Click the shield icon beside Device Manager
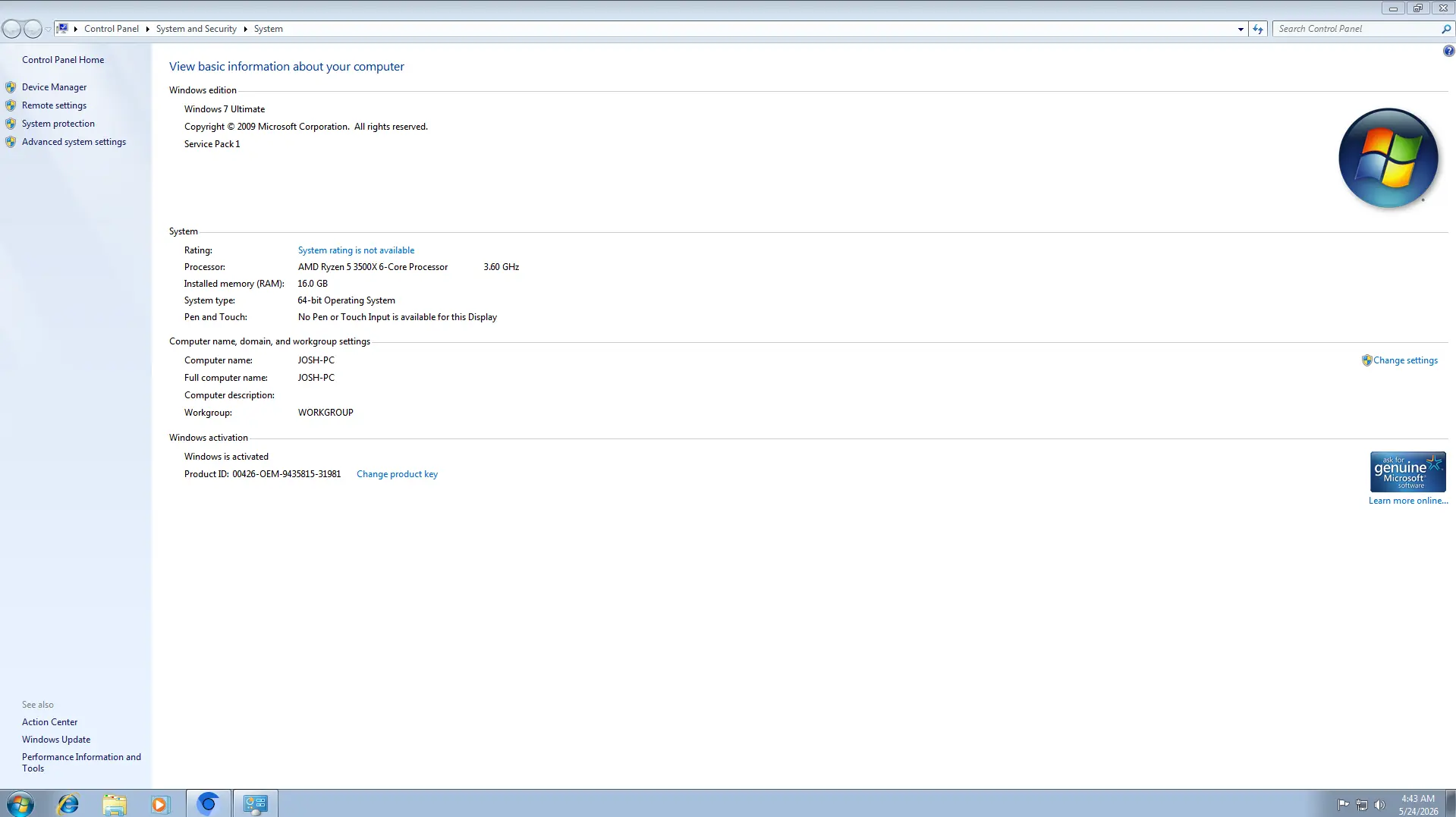Image resolution: width=1456 pixels, height=817 pixels. pyautogui.click(x=11, y=87)
